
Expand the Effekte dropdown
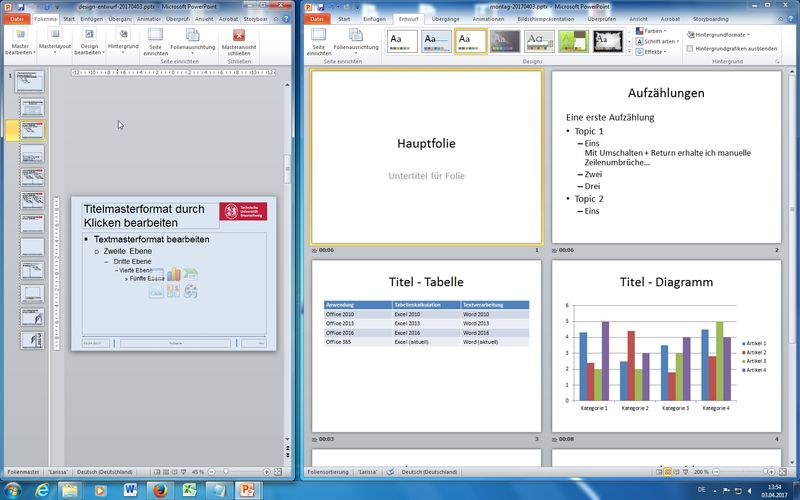tap(654, 52)
